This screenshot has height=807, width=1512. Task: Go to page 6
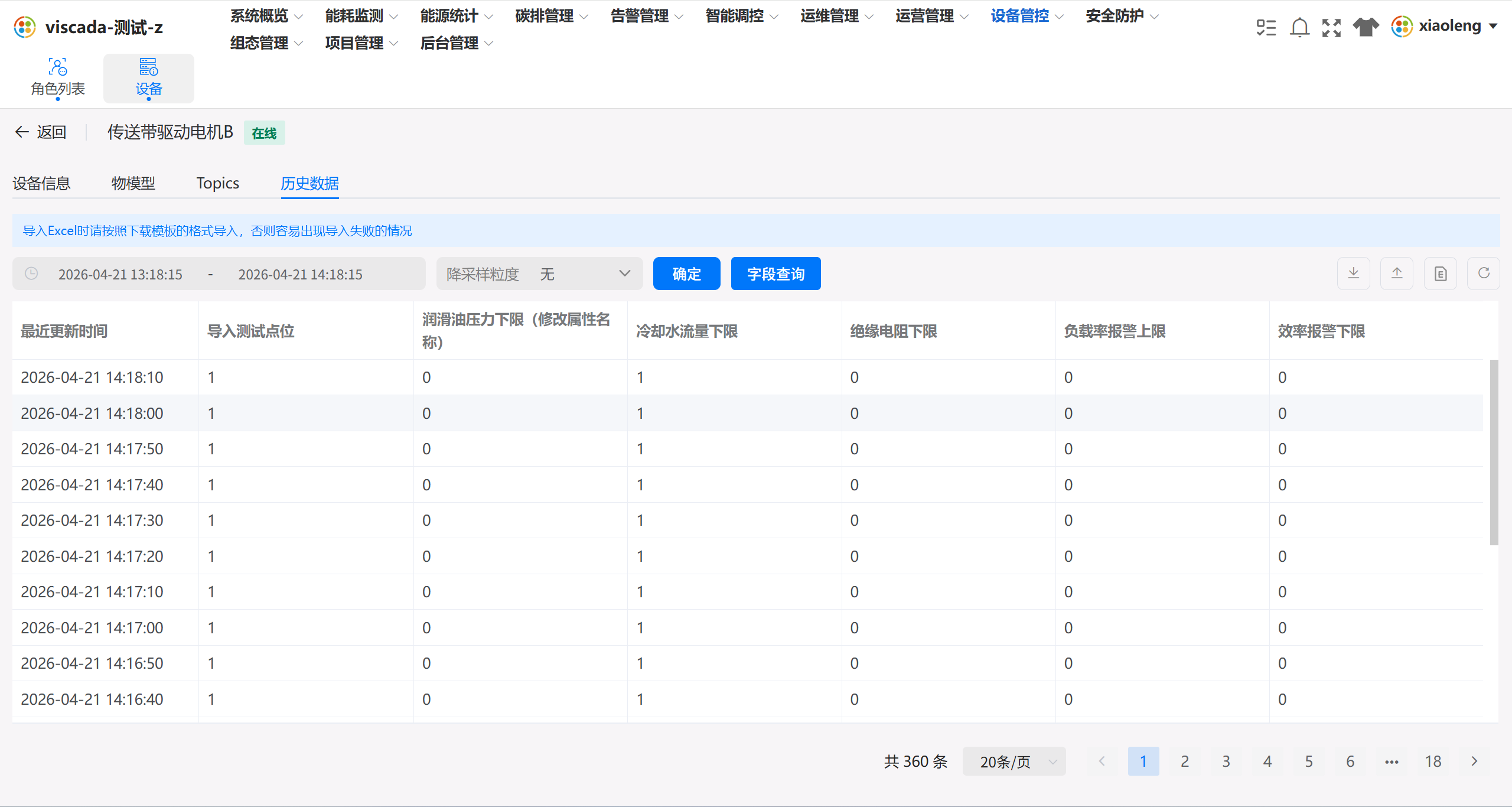pos(1350,762)
